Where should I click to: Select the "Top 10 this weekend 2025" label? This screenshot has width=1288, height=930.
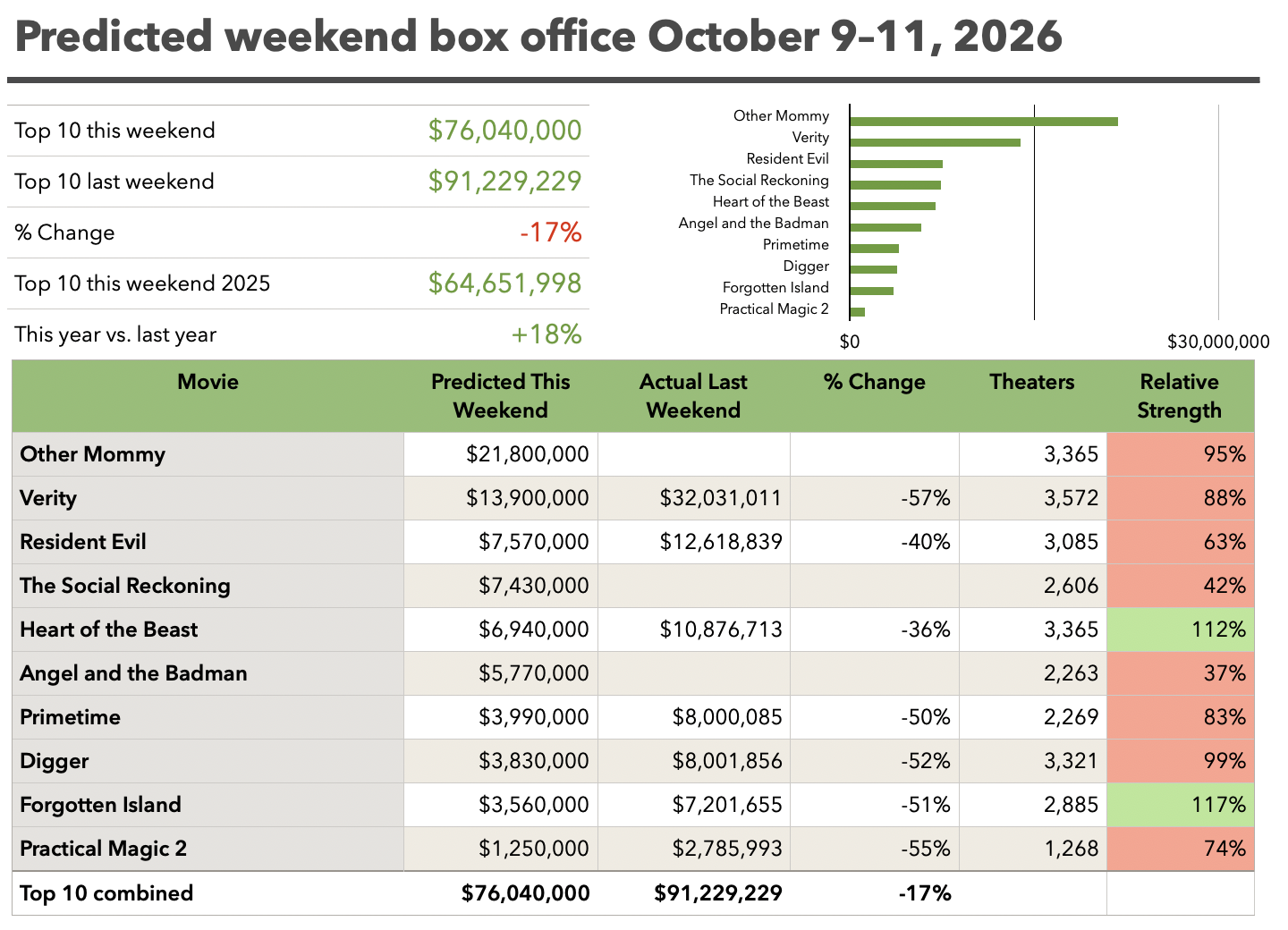[142, 283]
